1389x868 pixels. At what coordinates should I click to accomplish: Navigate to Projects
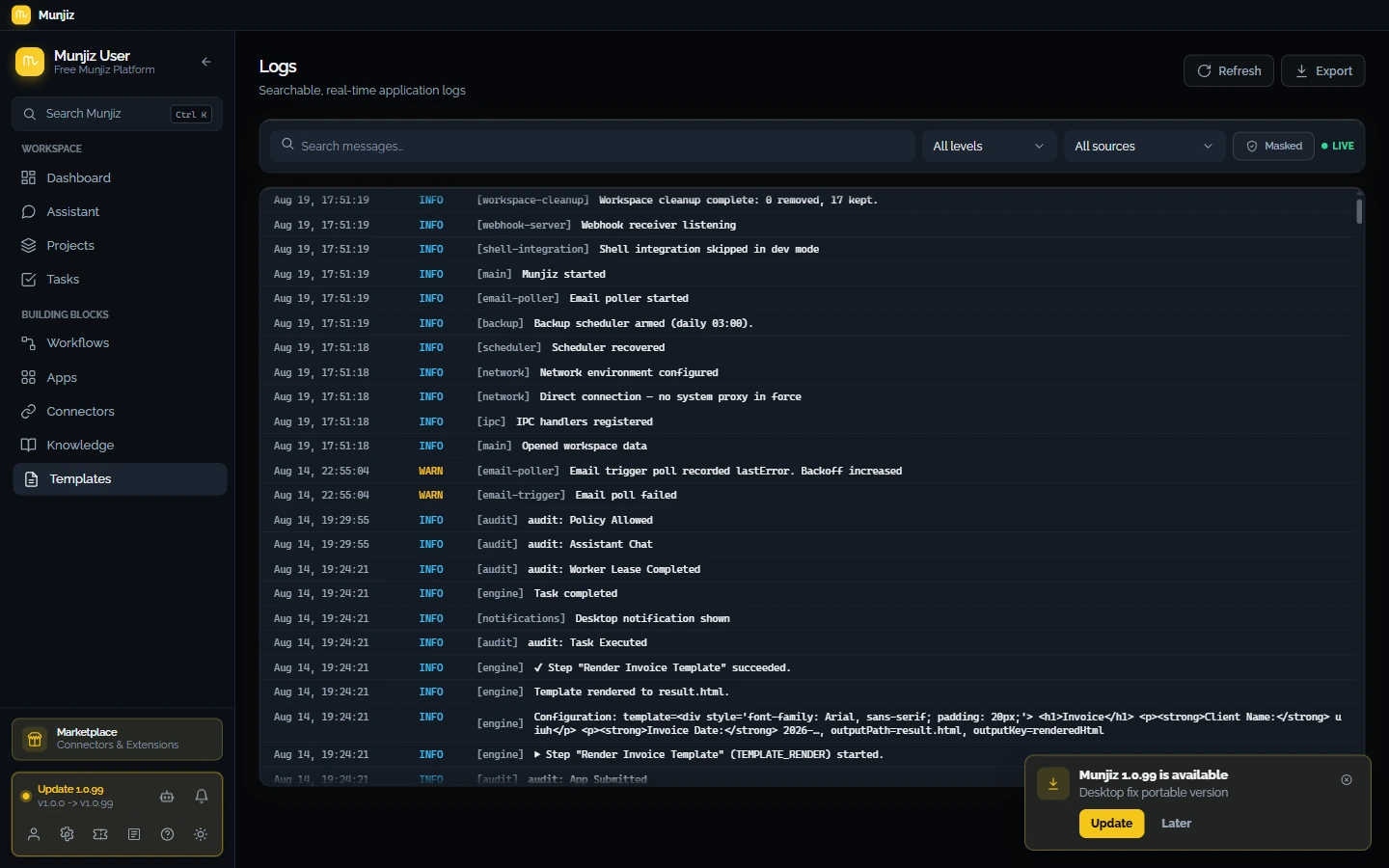click(x=119, y=245)
